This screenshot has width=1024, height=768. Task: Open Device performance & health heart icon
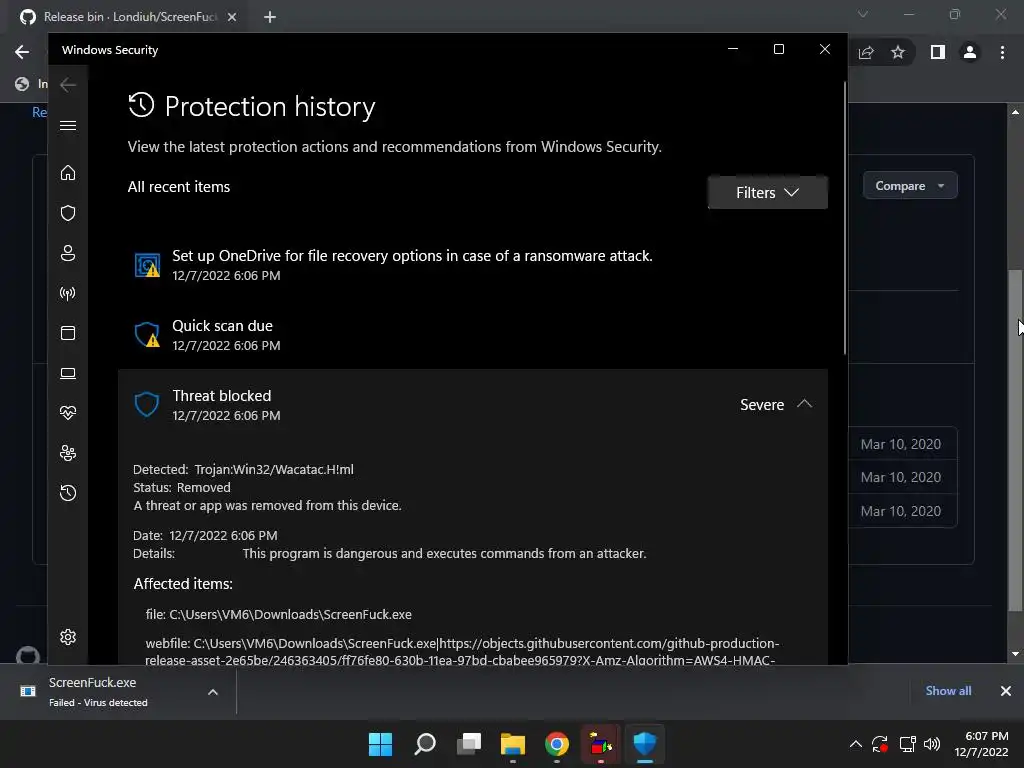68,413
